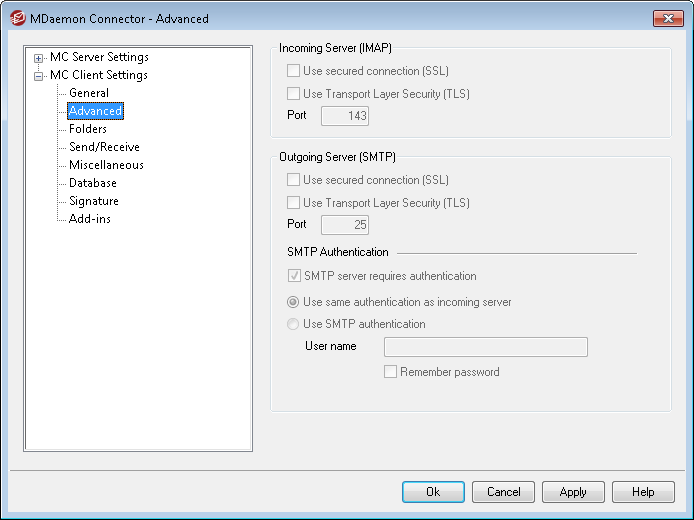
Task: Close the MDaemon Connector dialog
Action: pyautogui.click(x=668, y=18)
